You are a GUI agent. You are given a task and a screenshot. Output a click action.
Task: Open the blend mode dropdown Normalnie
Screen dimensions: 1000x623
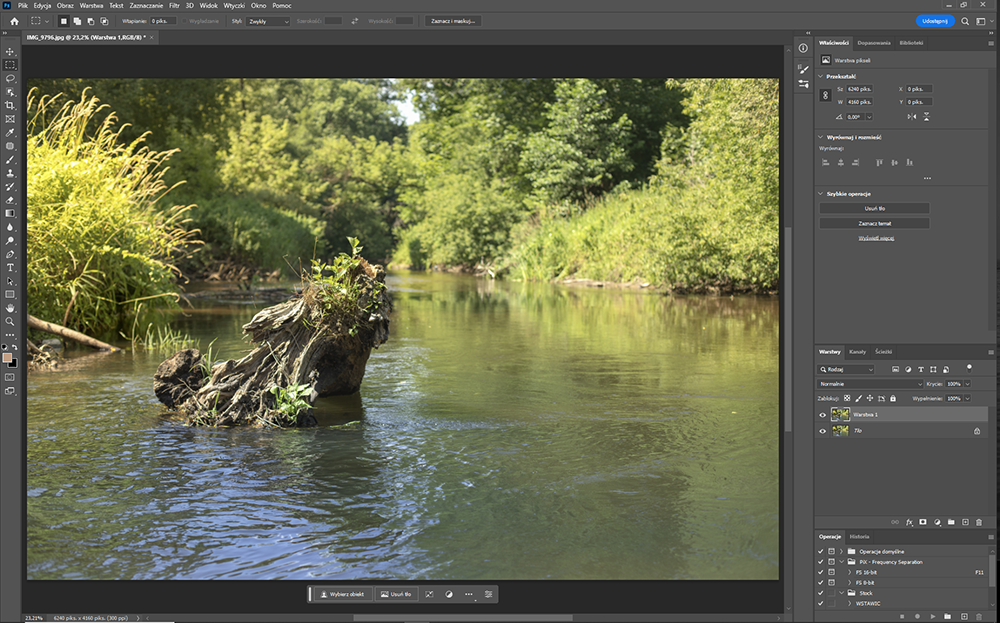(x=871, y=384)
